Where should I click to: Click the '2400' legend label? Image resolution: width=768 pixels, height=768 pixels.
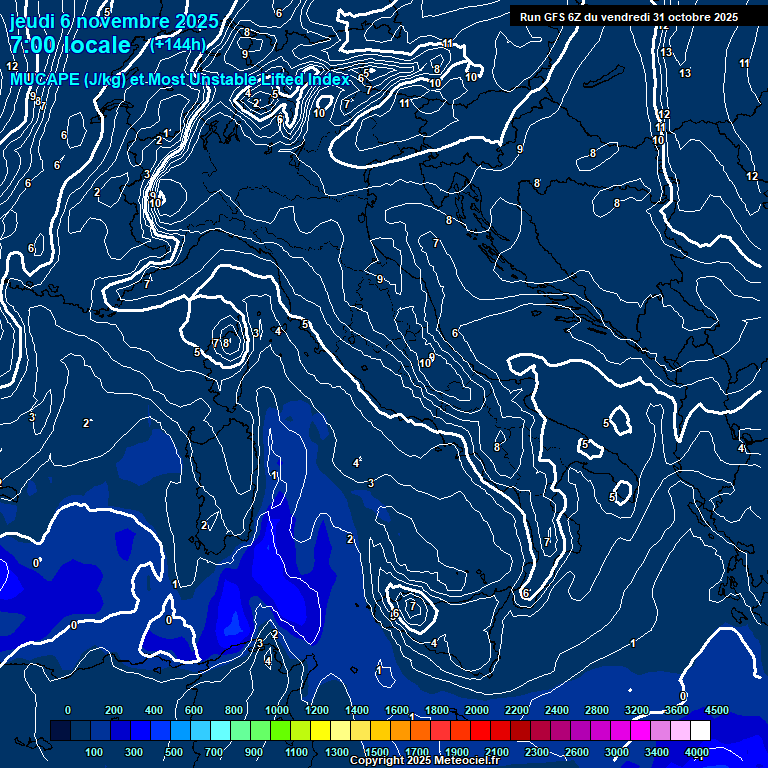557,710
